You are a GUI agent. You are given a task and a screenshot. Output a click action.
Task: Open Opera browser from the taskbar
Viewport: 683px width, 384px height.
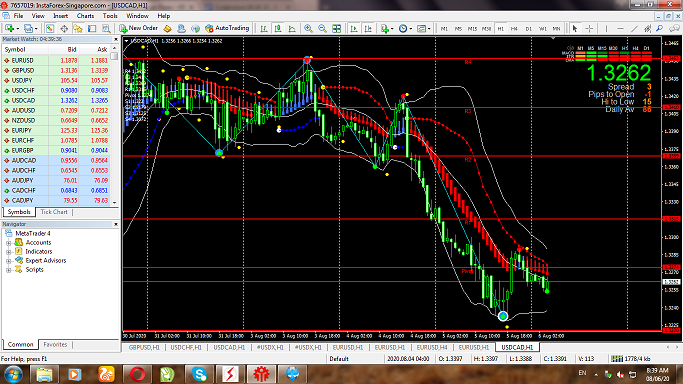pyautogui.click(x=137, y=374)
